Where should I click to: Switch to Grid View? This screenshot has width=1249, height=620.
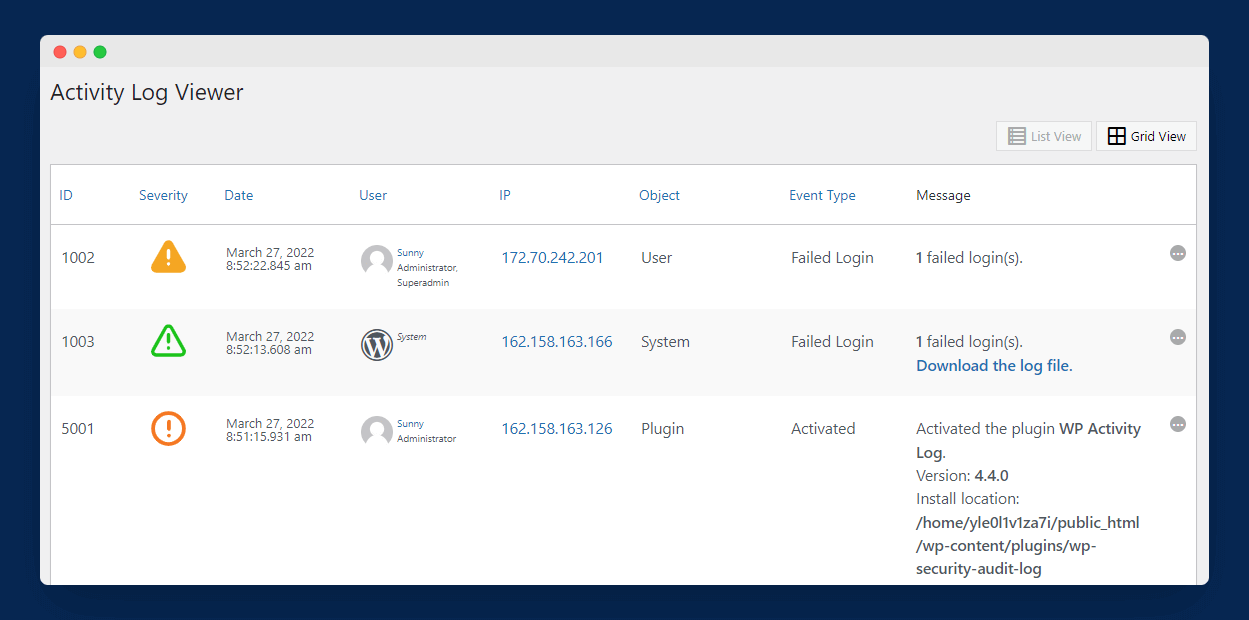pyautogui.click(x=1146, y=136)
